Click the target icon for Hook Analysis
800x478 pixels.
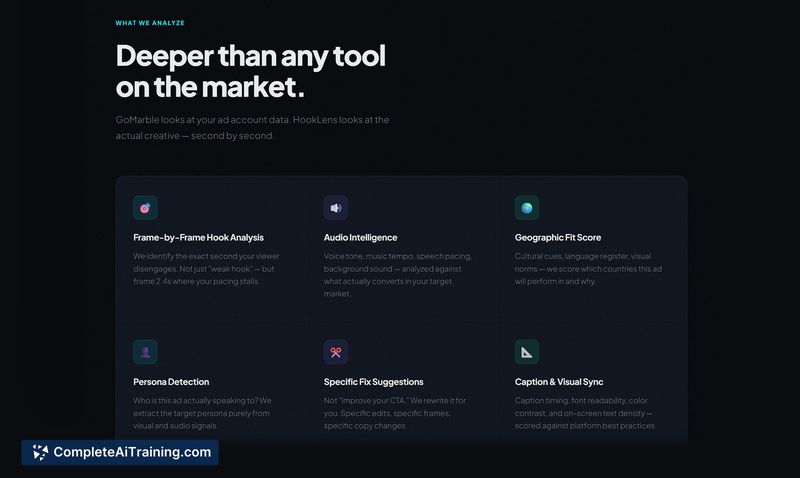click(x=145, y=208)
